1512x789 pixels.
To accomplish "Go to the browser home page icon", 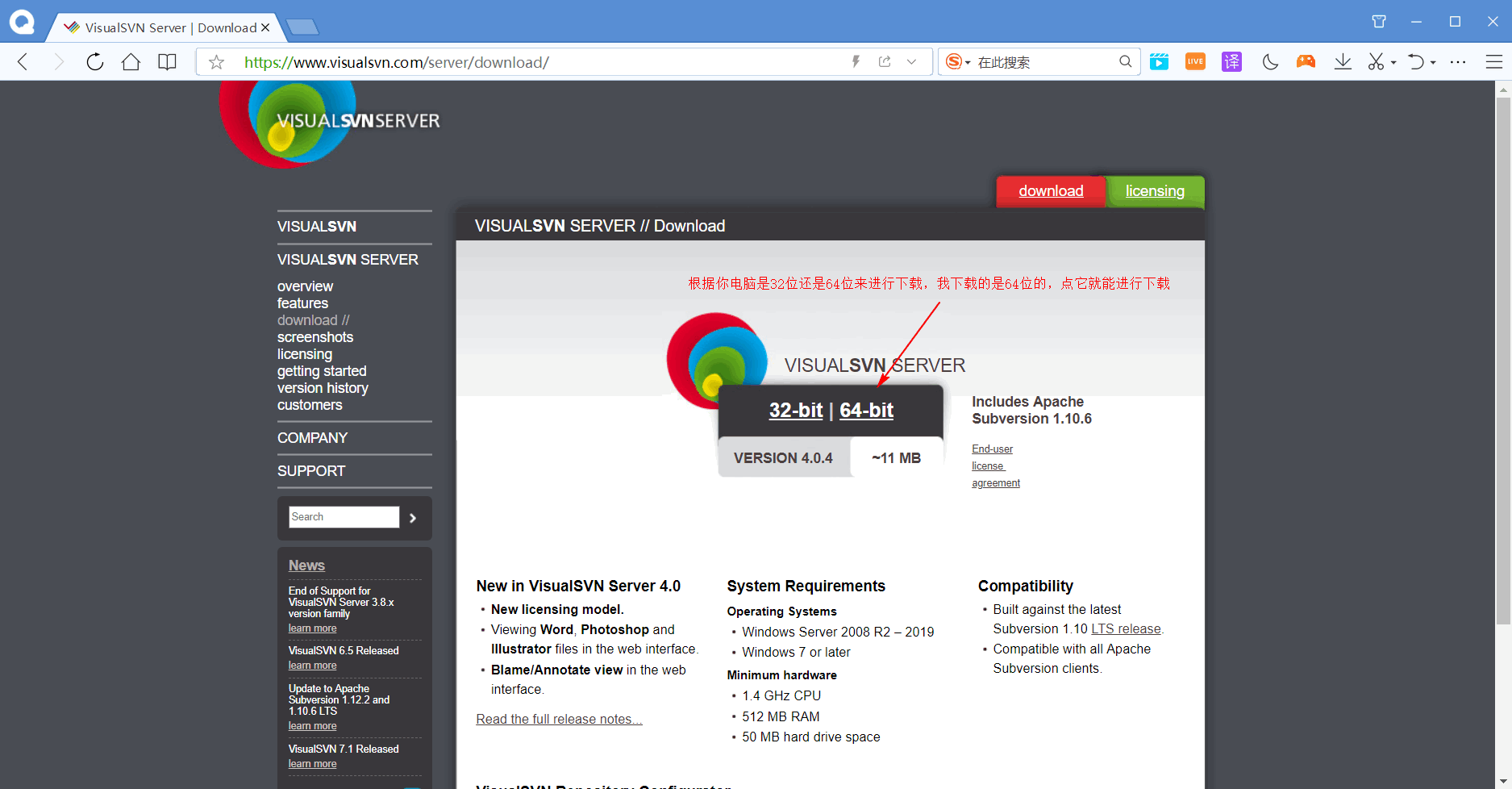I will 131,62.
